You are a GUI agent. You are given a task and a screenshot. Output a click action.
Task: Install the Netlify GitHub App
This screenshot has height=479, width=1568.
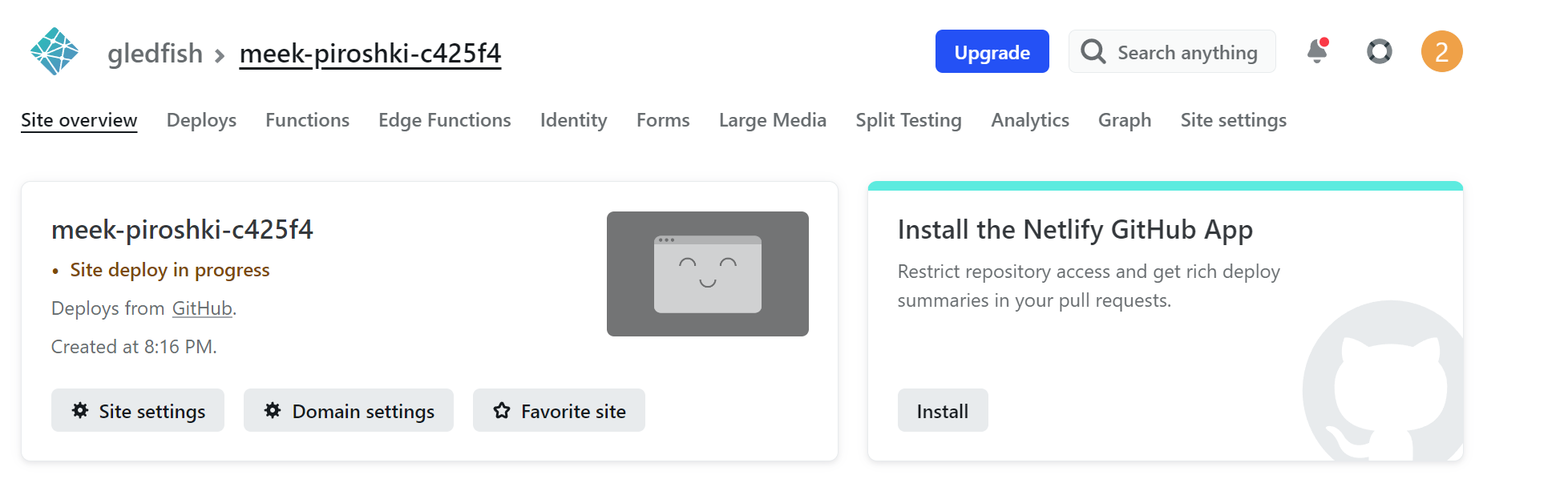point(943,410)
